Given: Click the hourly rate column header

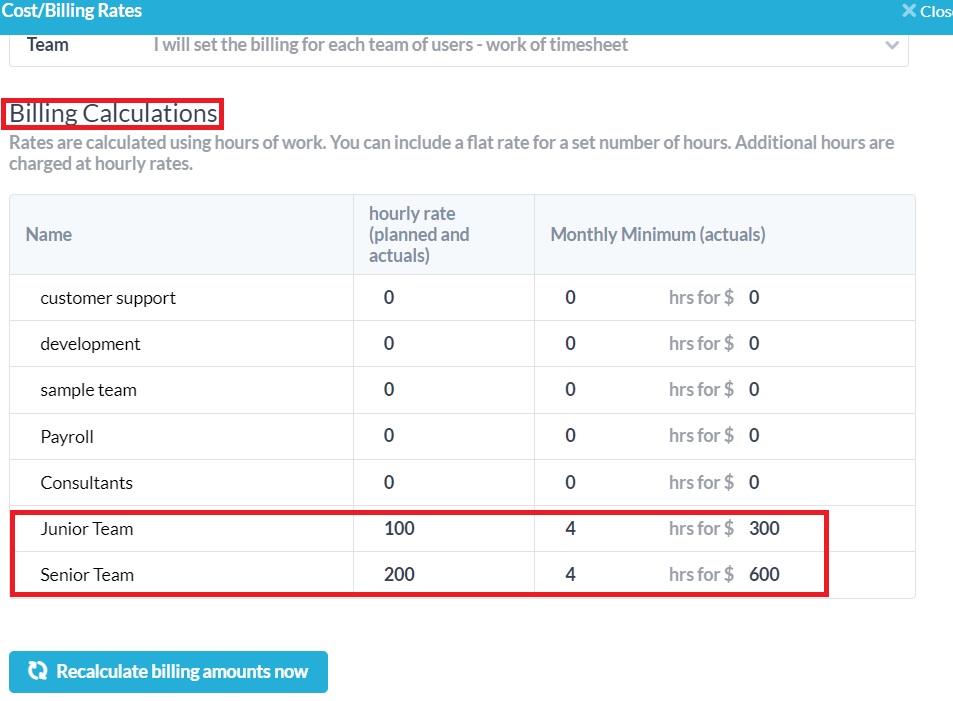Looking at the screenshot, I should tap(419, 234).
